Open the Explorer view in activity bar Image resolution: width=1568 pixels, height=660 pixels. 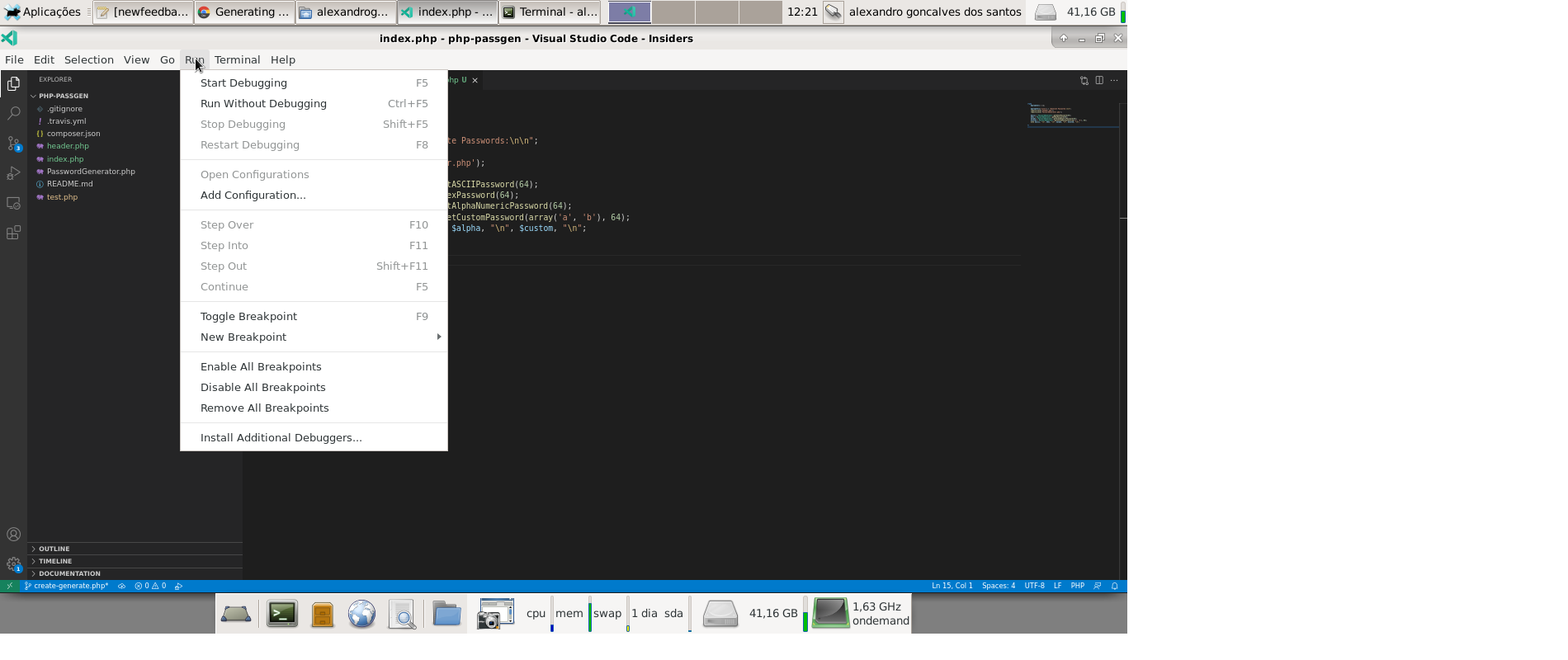13,84
